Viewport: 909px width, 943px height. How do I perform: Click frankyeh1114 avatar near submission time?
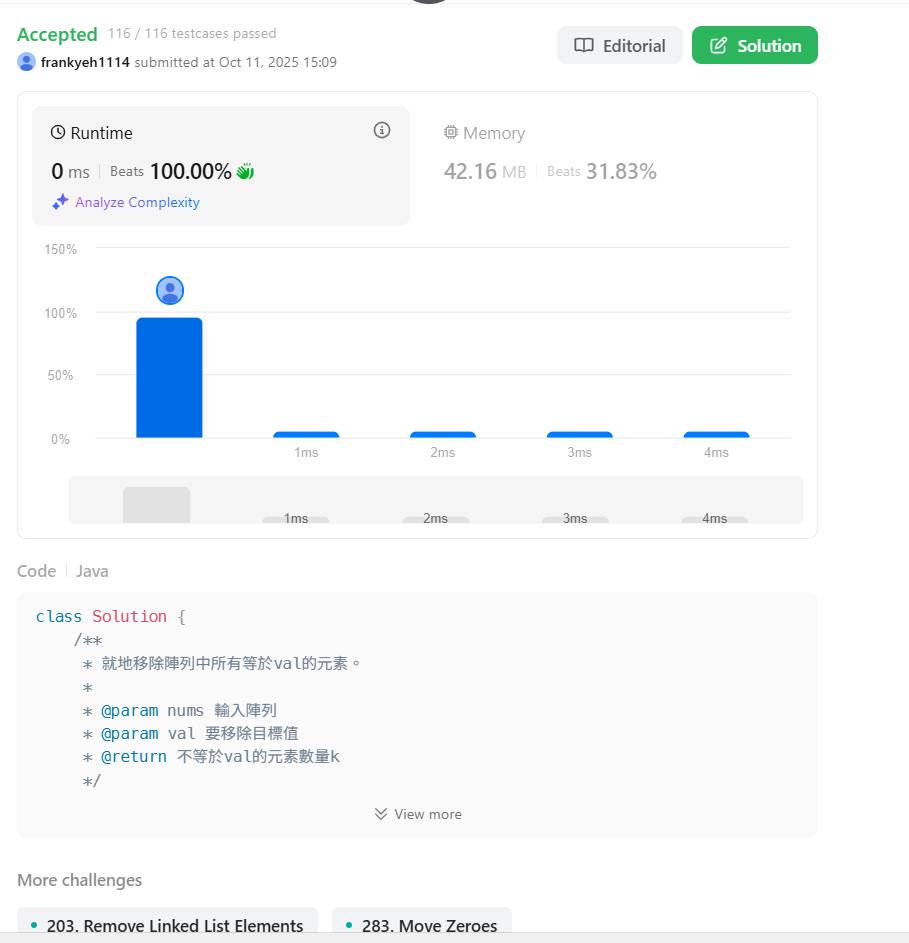tap(26, 61)
